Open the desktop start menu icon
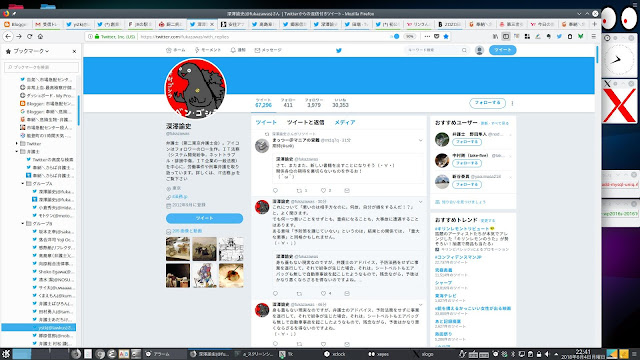 [6, 354]
